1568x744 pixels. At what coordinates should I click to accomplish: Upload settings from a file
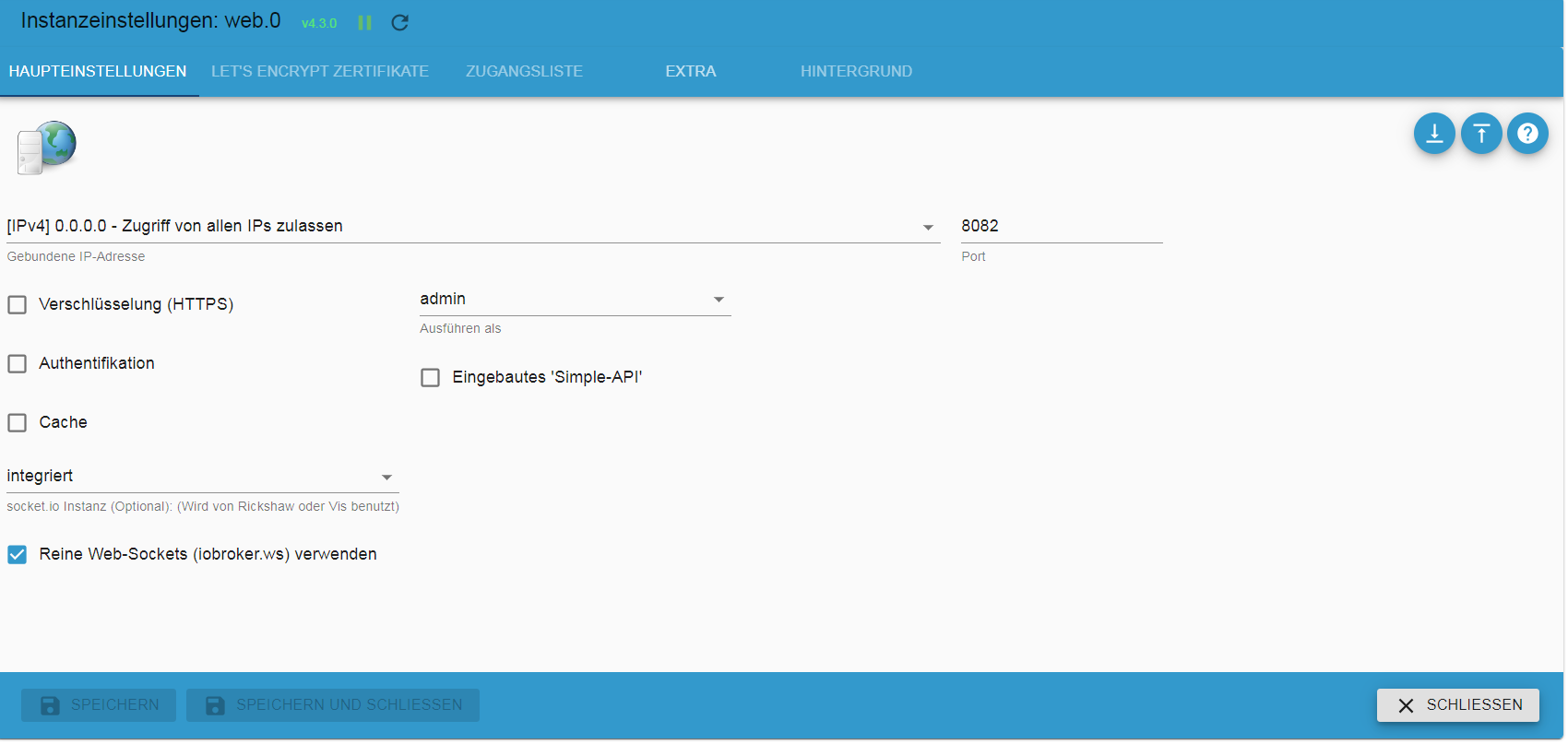[1481, 134]
